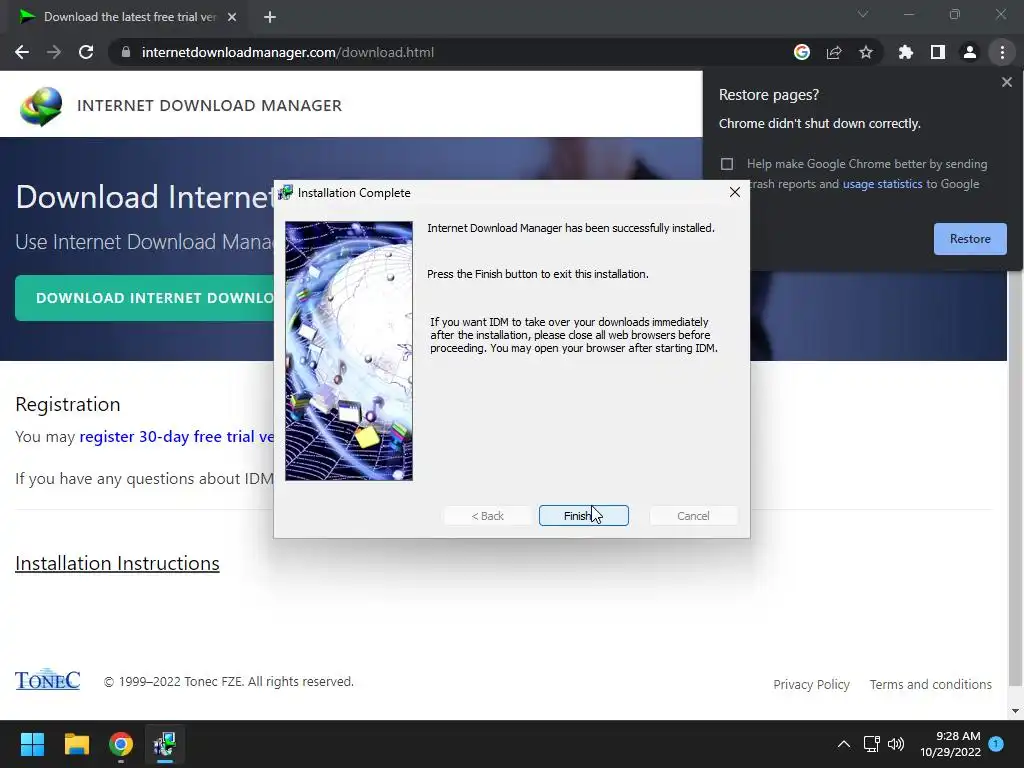Open Chrome's three-dot menu

click(x=1002, y=52)
